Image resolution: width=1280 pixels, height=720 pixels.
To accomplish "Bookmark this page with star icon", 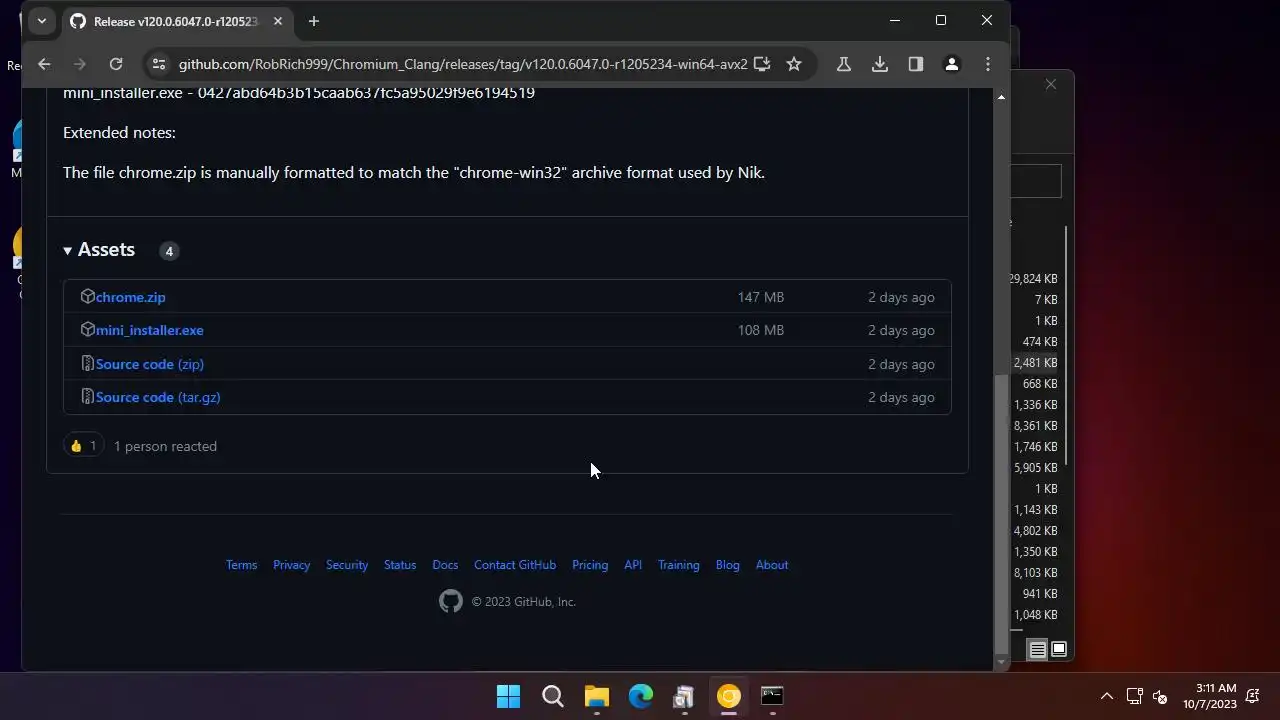I will tap(794, 64).
